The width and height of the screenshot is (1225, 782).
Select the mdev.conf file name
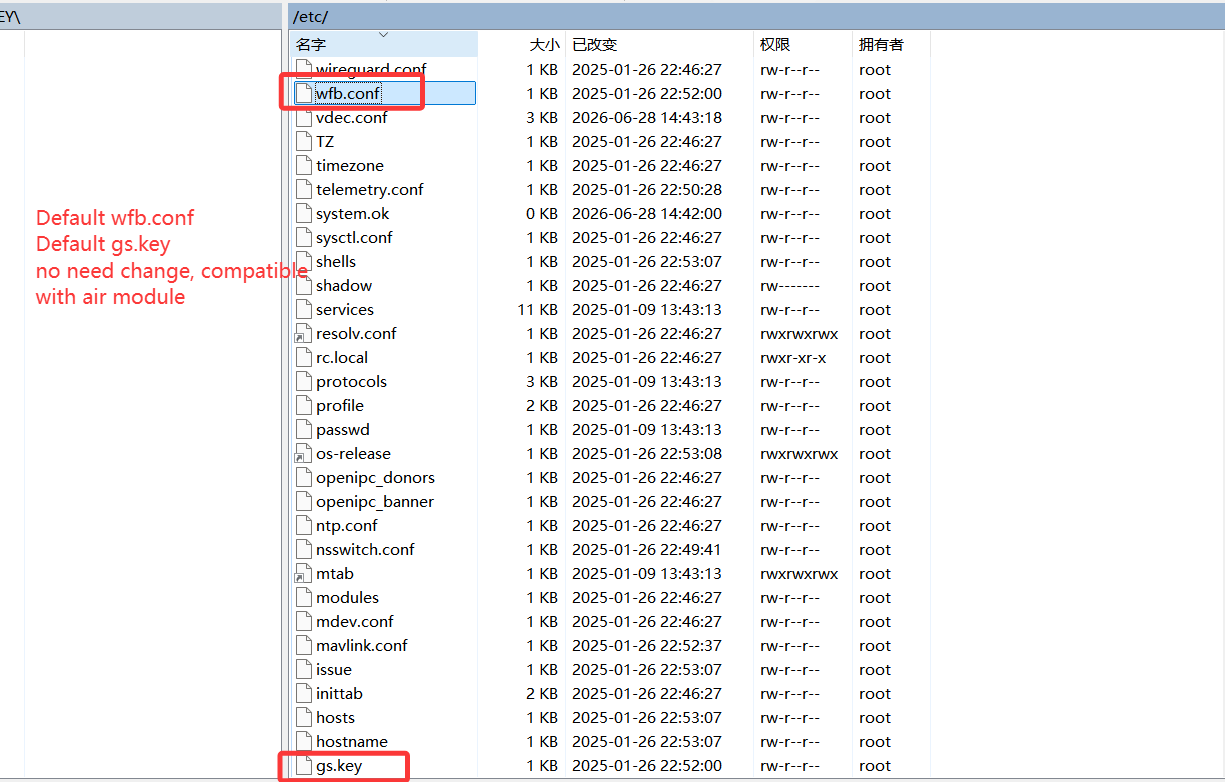[x=355, y=621]
